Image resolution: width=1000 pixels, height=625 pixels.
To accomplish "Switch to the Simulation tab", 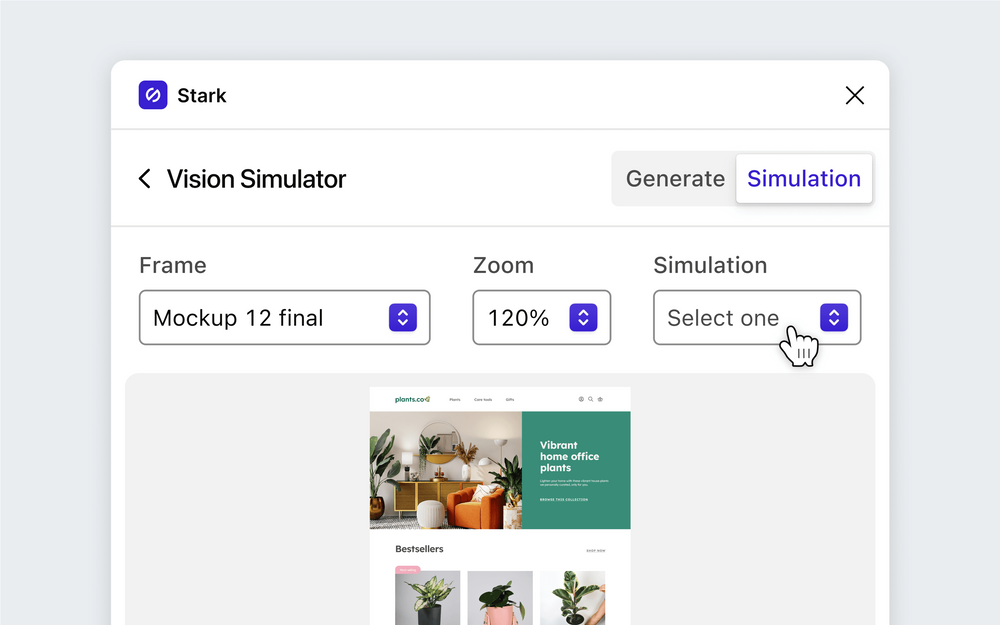I will 804,178.
